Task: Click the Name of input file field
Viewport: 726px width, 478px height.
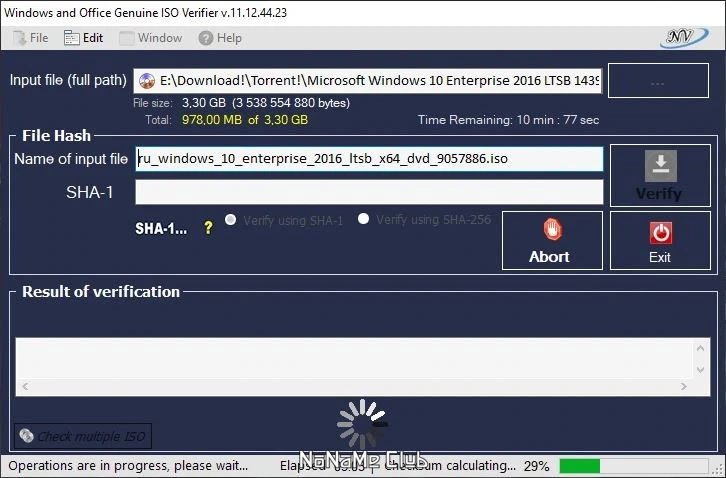Action: pyautogui.click(x=369, y=159)
